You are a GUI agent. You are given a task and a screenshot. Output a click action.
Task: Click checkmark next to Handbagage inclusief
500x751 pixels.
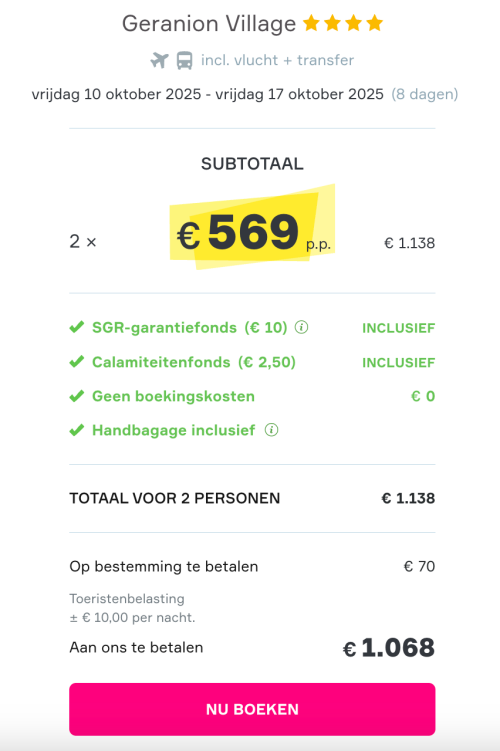(77, 430)
